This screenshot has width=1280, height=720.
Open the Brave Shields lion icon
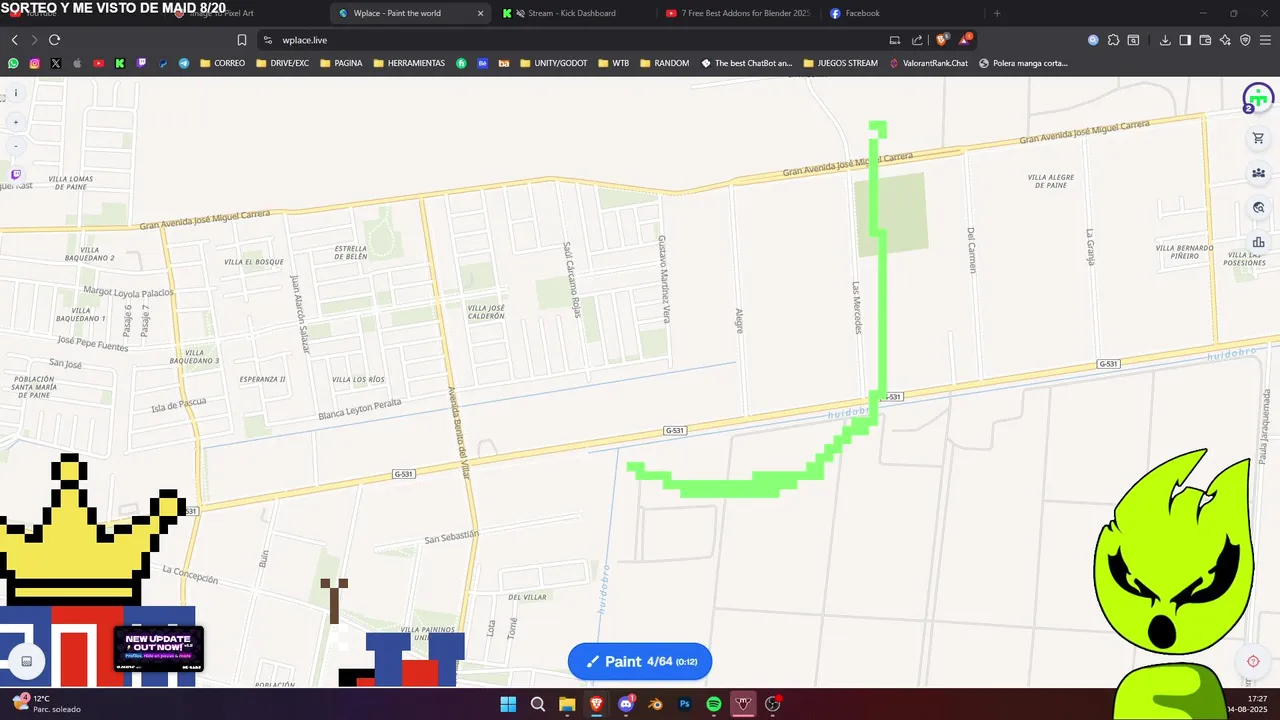[942, 40]
